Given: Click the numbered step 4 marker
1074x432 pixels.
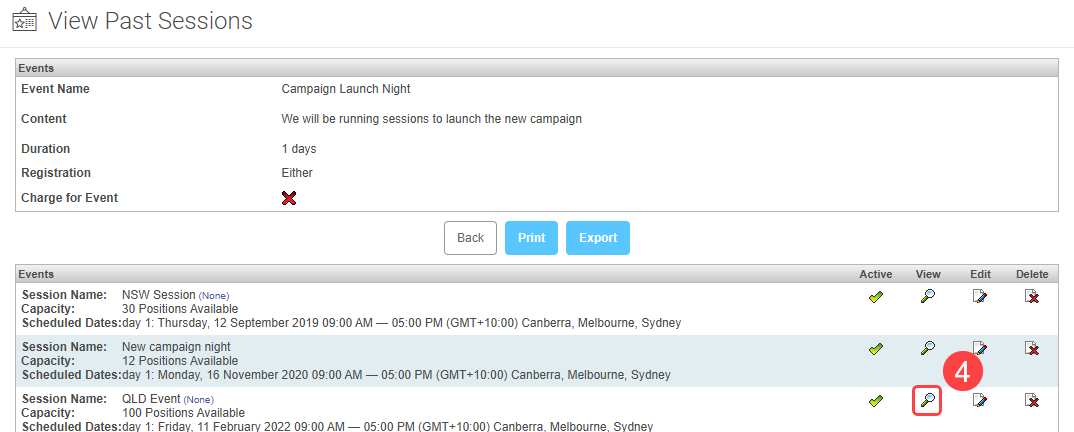Looking at the screenshot, I should click(x=962, y=371).
